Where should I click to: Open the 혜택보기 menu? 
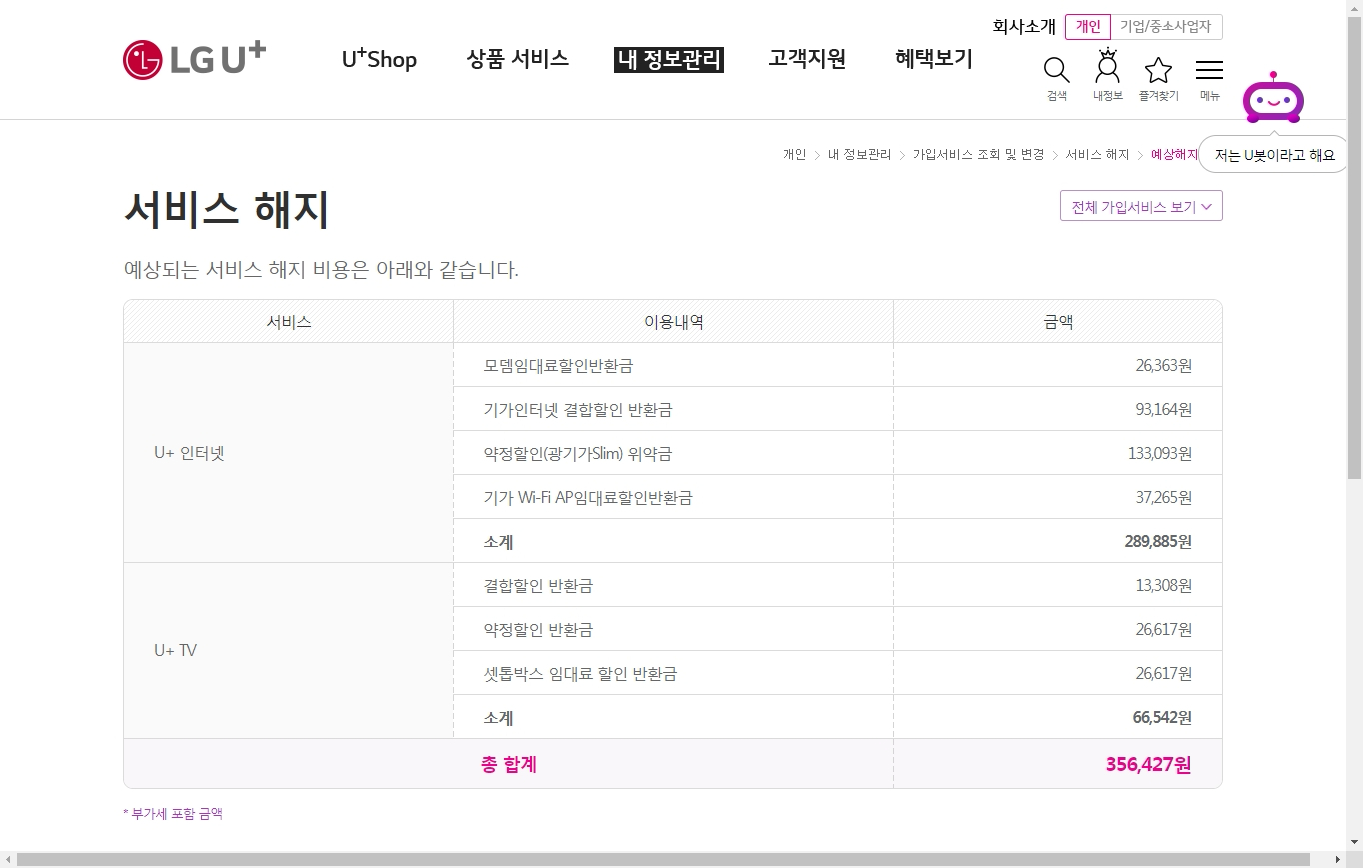[933, 59]
